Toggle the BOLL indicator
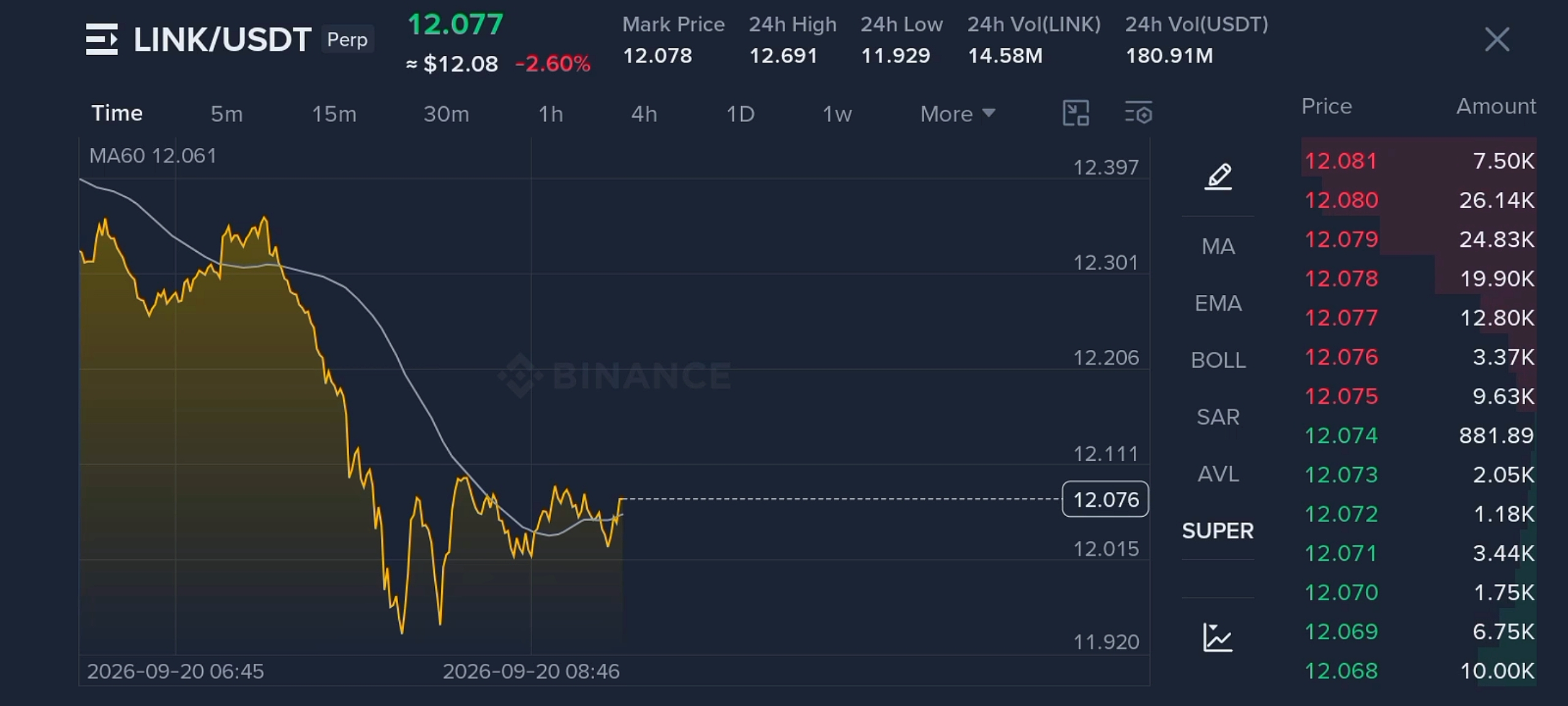Image resolution: width=1568 pixels, height=706 pixels. coord(1218,360)
